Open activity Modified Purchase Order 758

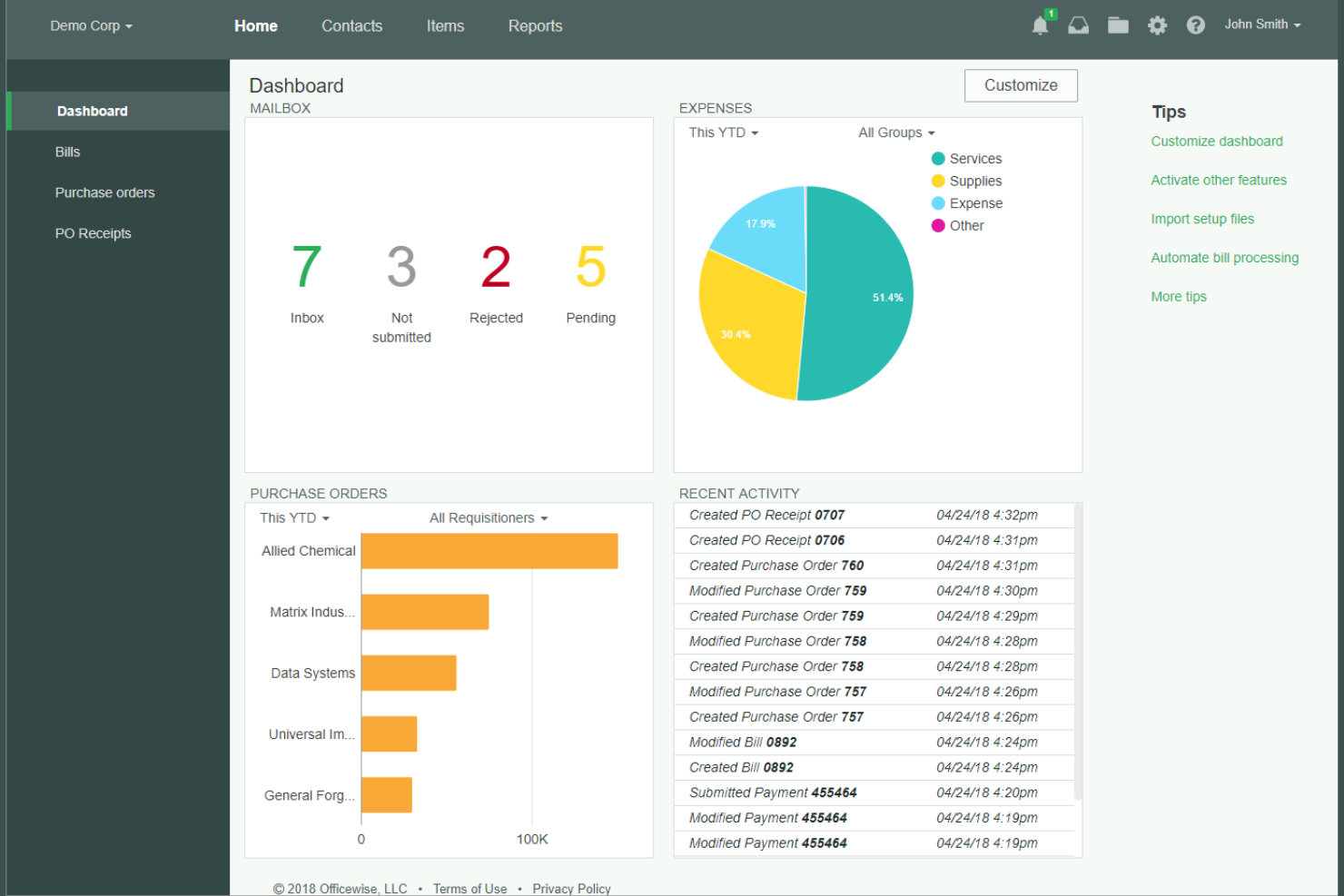point(874,641)
